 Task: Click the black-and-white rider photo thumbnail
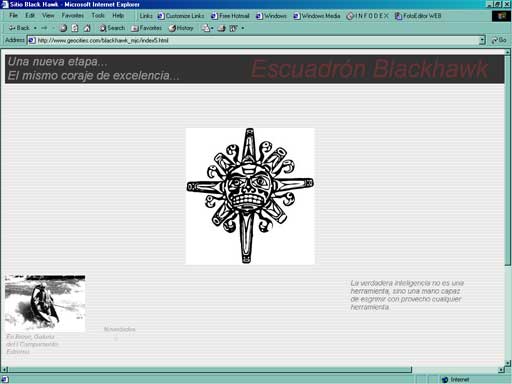[45, 303]
